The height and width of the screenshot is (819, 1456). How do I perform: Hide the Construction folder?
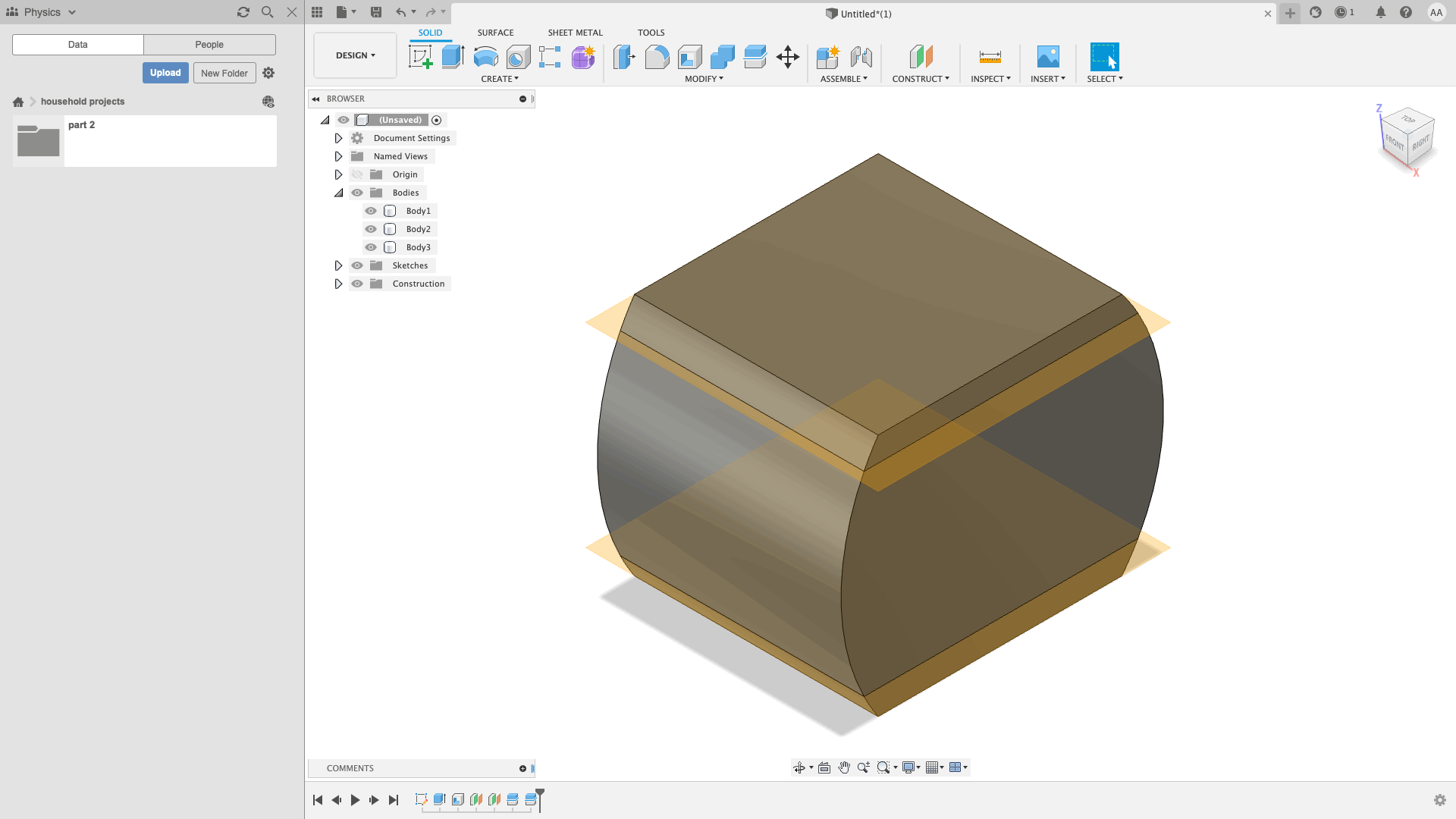pyautogui.click(x=357, y=284)
